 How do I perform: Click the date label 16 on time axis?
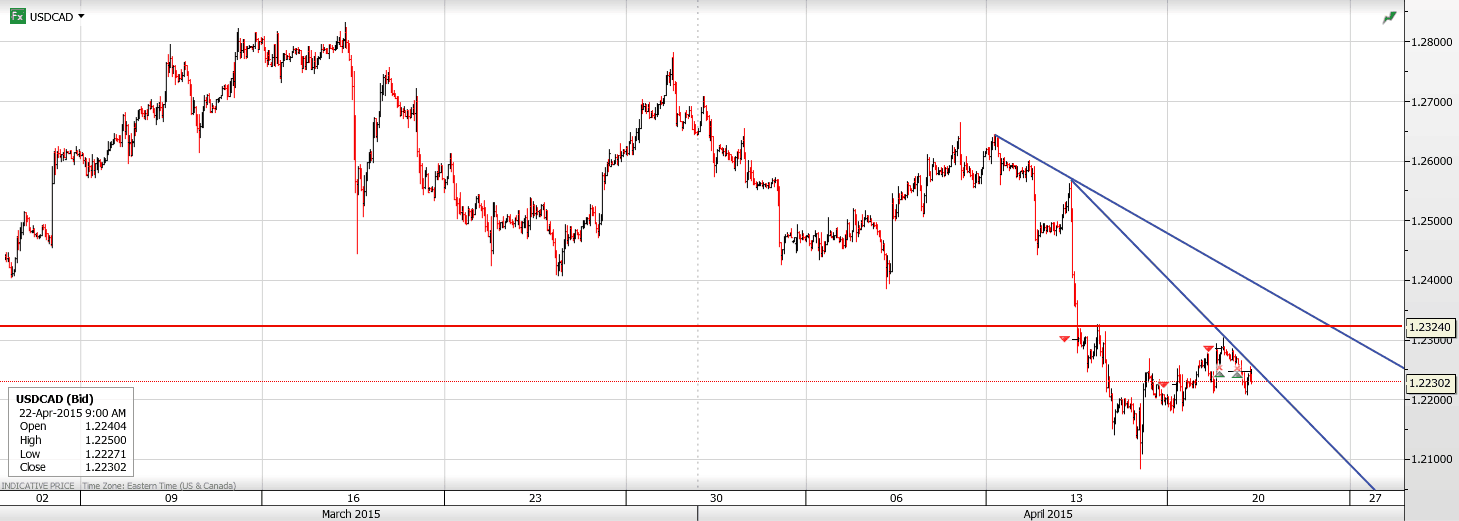(x=353, y=498)
